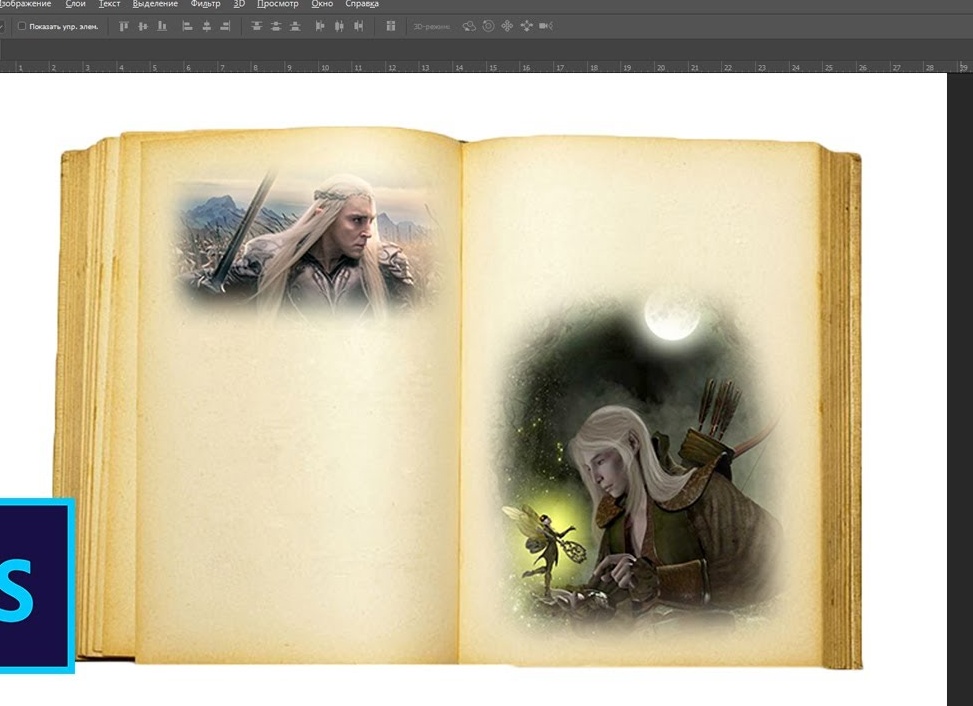Open the Изображение menu

click(25, 4)
